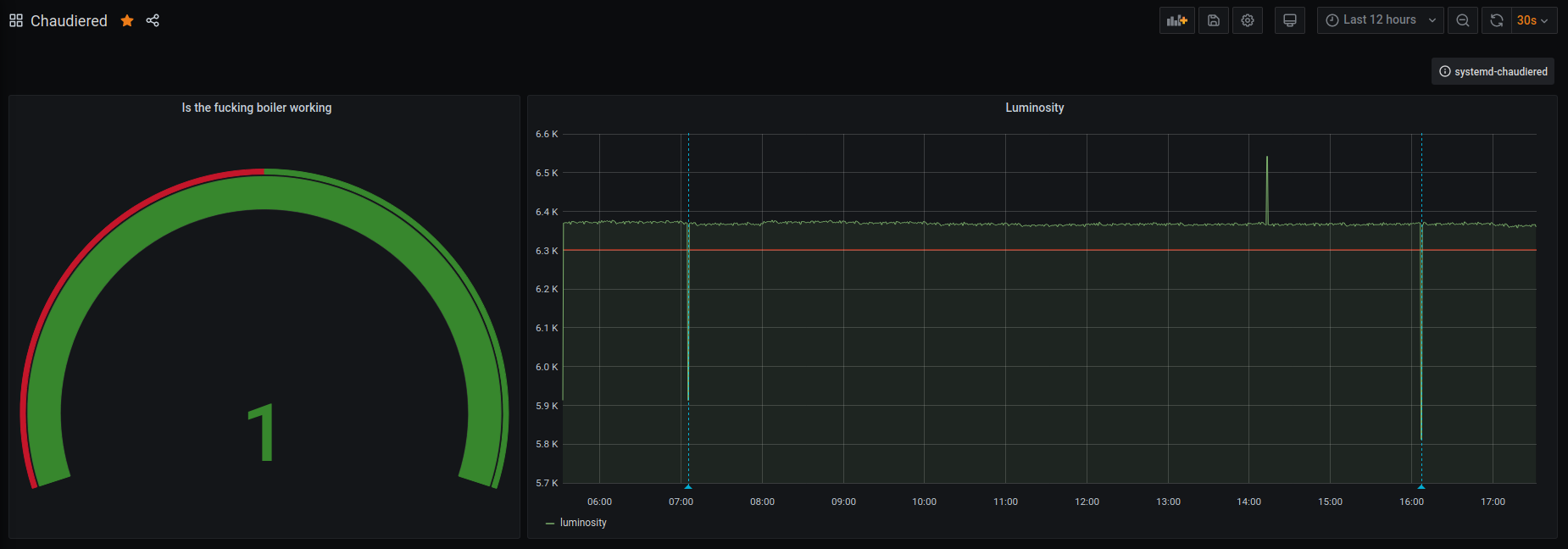Image resolution: width=1568 pixels, height=549 pixels.
Task: Click the dashboards grid icon beside Chaudiered
Action: click(x=16, y=20)
